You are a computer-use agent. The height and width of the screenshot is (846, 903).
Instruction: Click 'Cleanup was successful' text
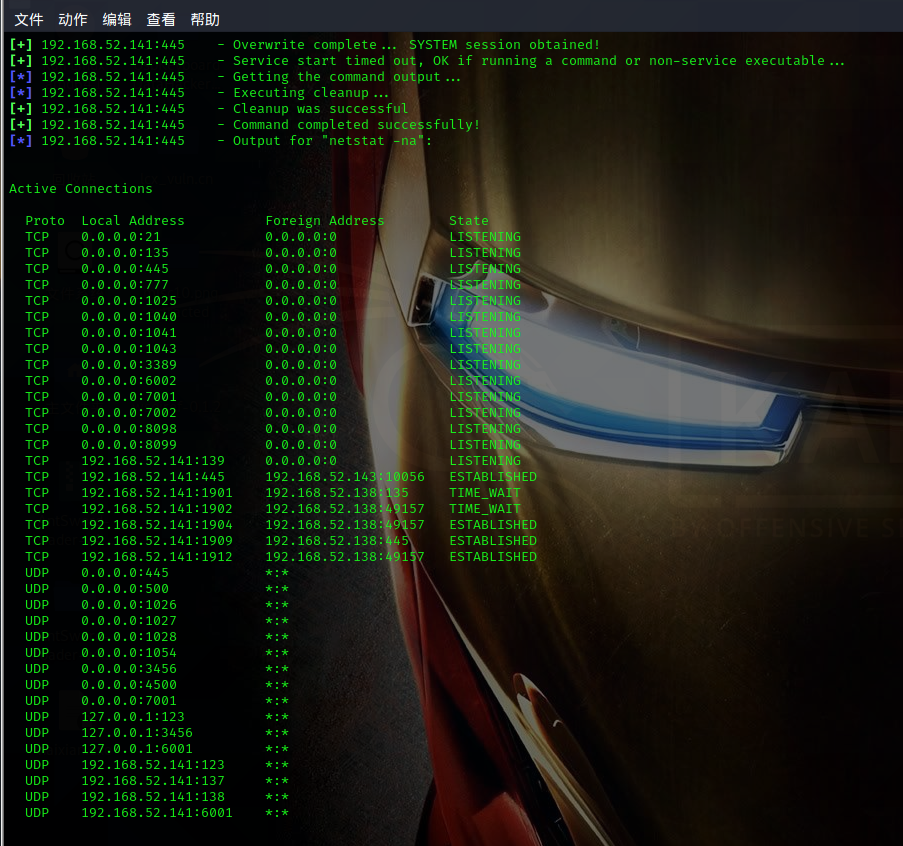point(320,109)
